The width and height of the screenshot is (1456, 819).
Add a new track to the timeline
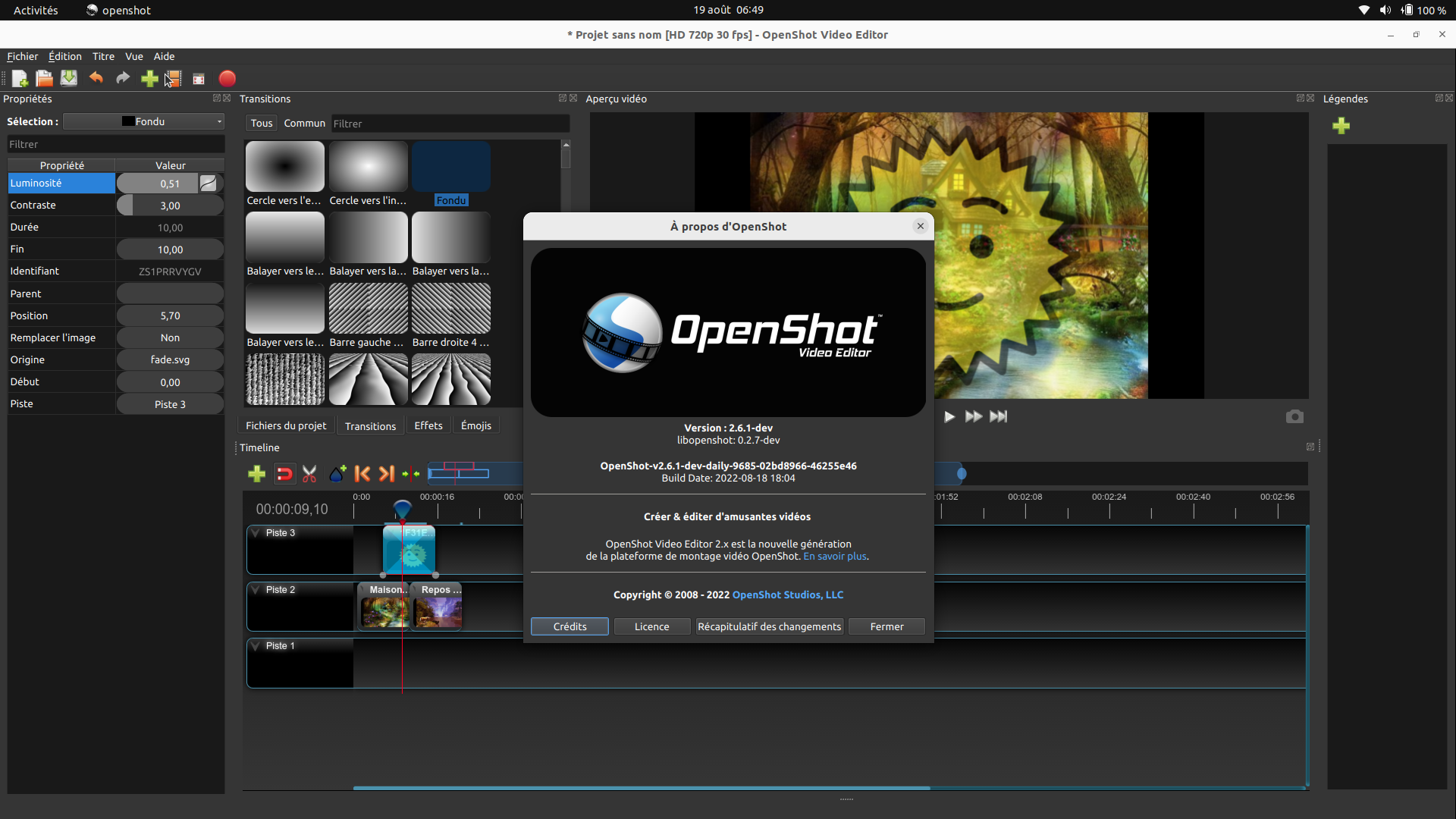click(256, 473)
